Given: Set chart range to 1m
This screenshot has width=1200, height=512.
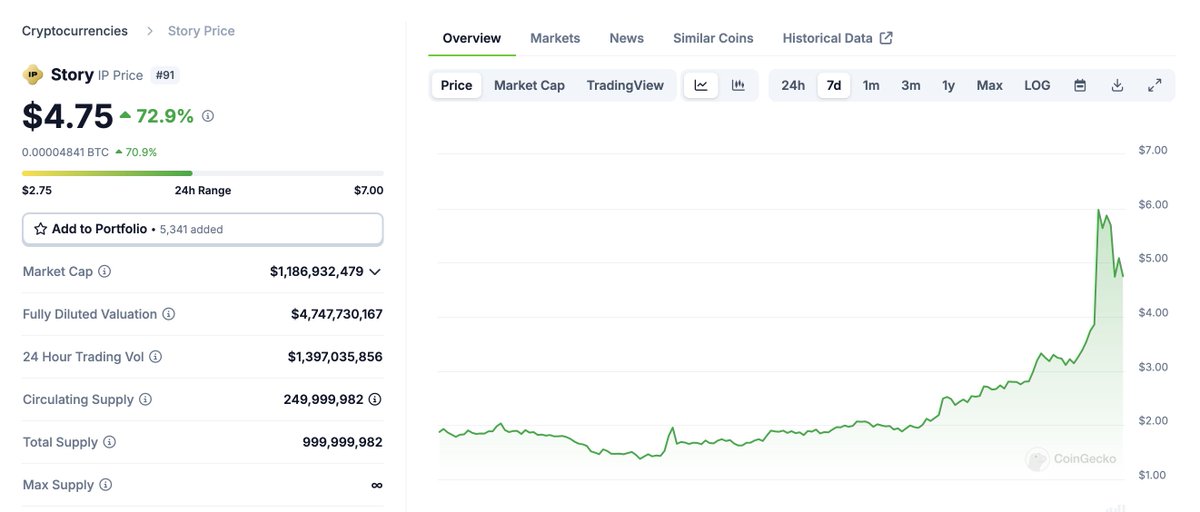Looking at the screenshot, I should pyautogui.click(x=871, y=85).
